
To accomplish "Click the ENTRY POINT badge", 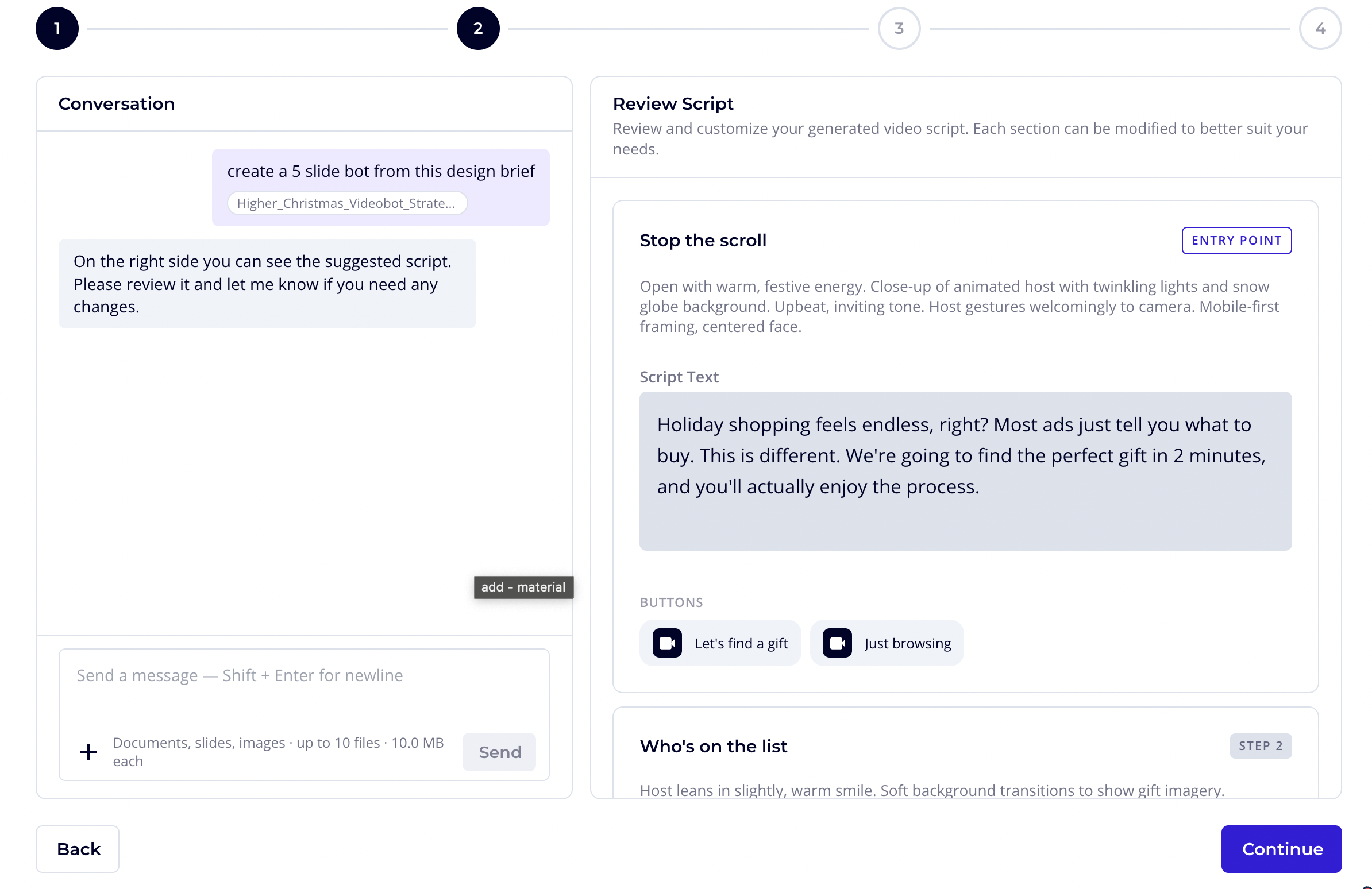I will (1236, 240).
